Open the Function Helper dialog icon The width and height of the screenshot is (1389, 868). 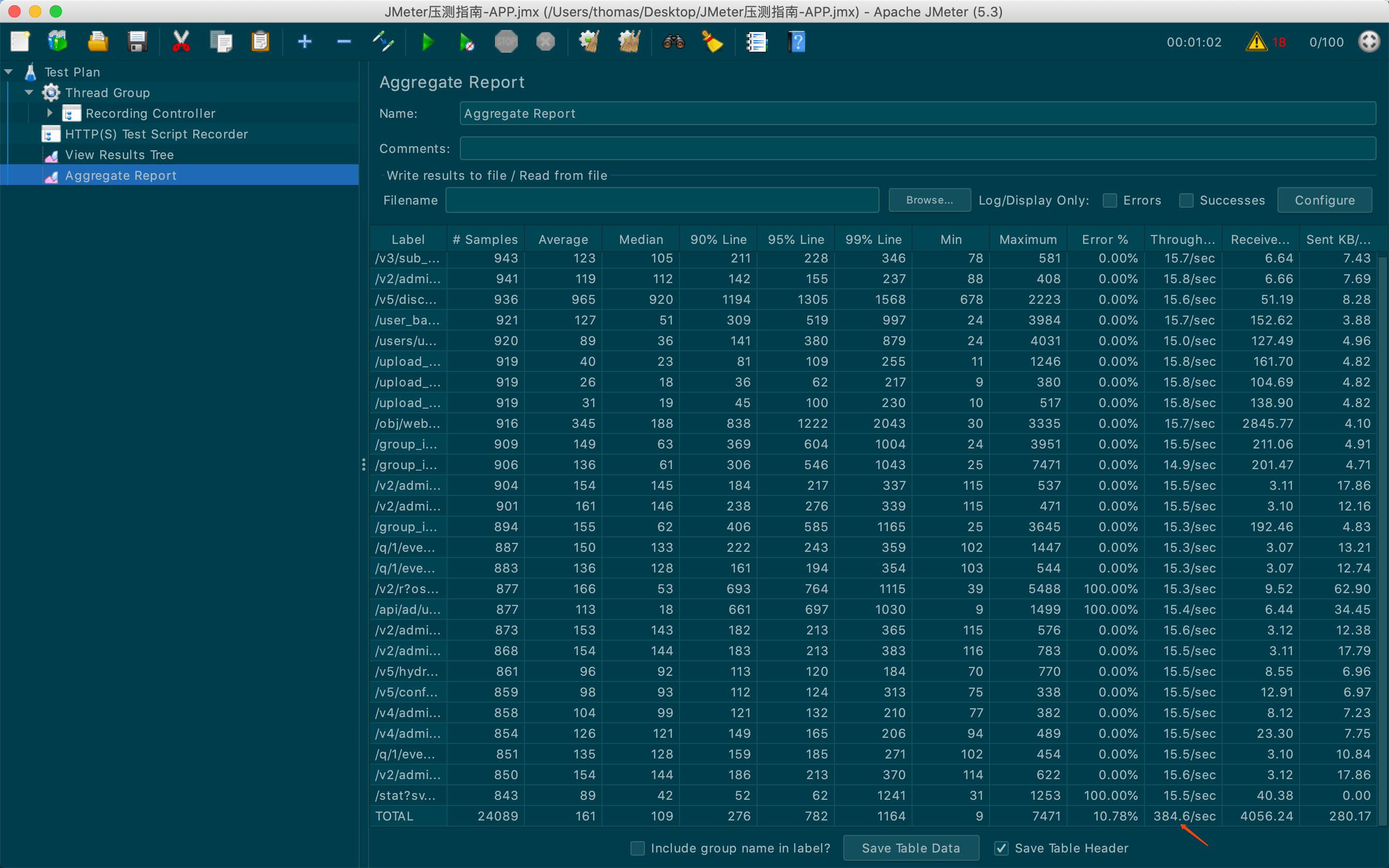[757, 42]
